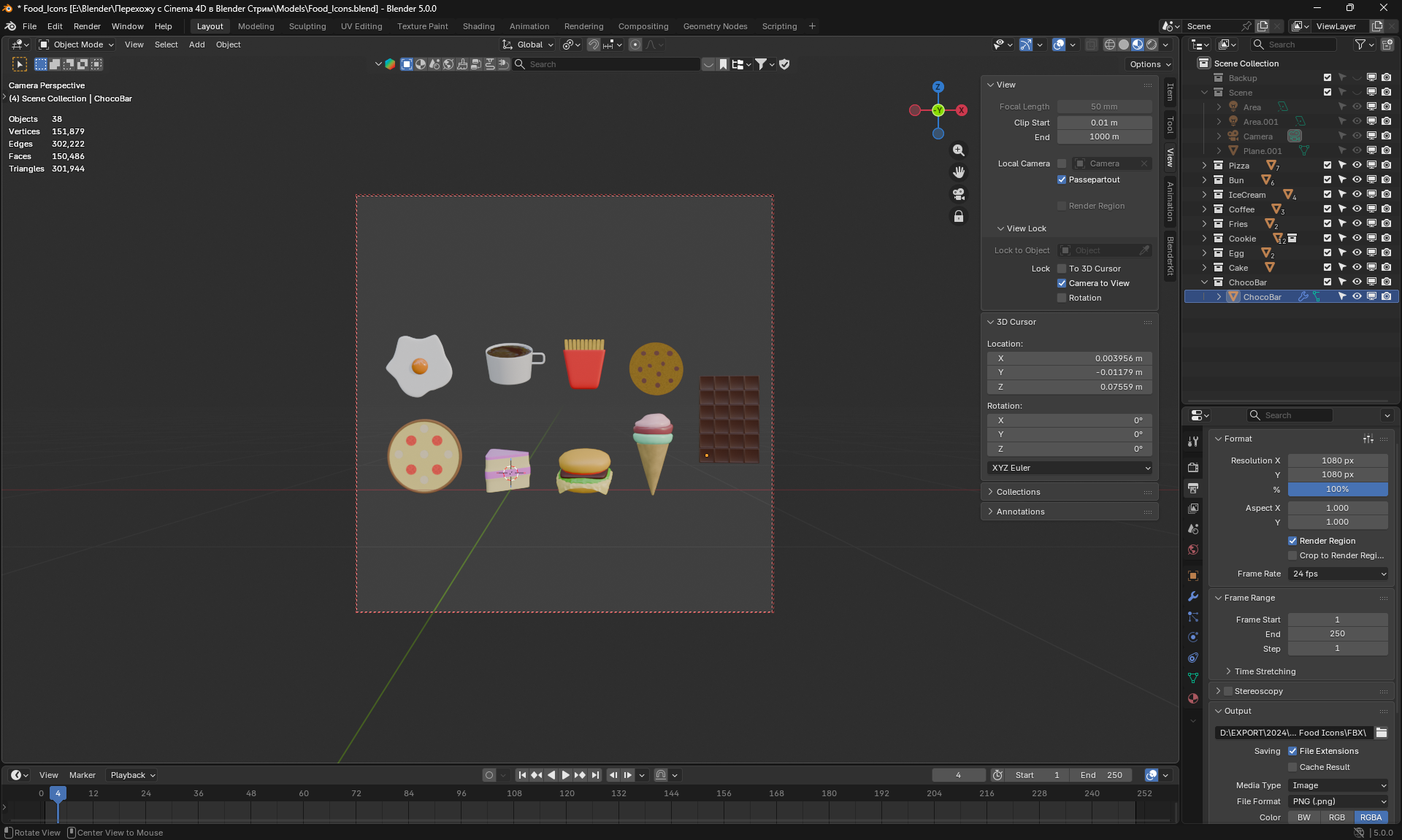
Task: Open the Material properties tab icon
Action: (x=1193, y=698)
